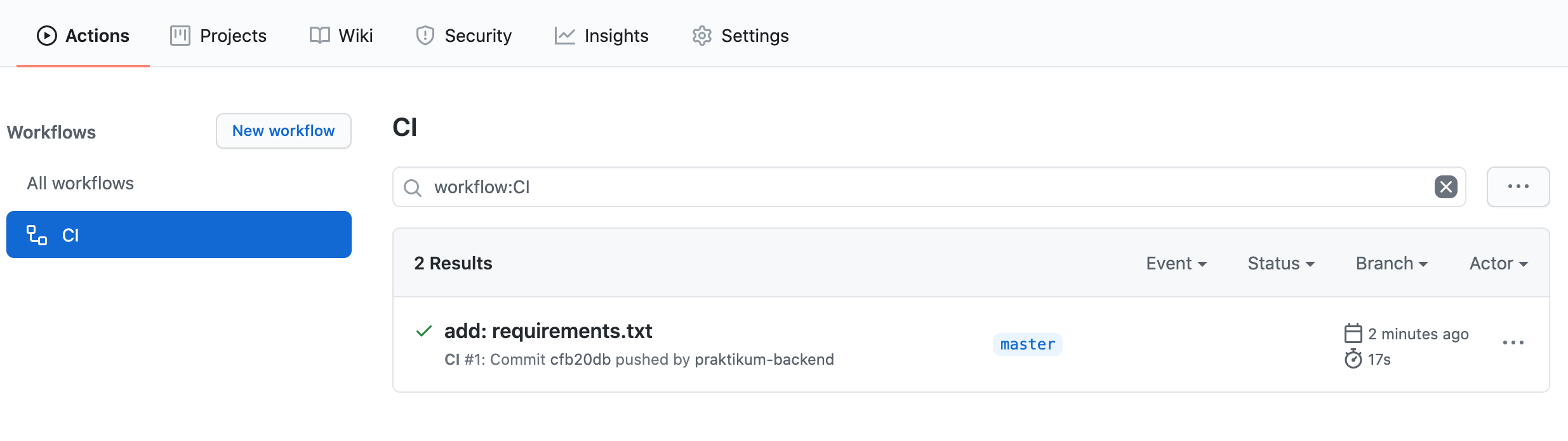Open run options three-dot menu
The image size is (1568, 441).
click(x=1513, y=343)
